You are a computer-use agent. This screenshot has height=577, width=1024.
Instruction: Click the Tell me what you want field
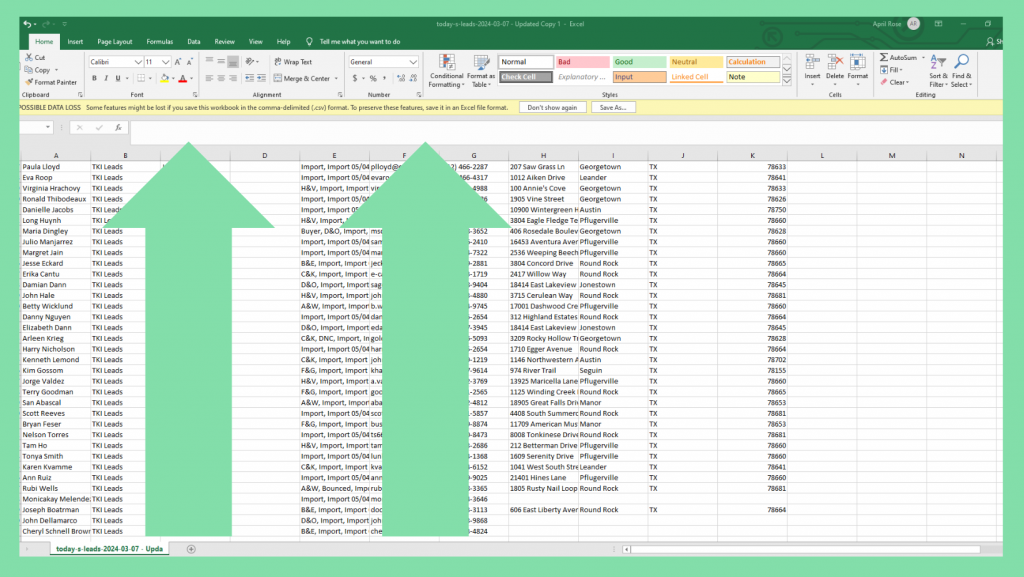[x=360, y=42]
